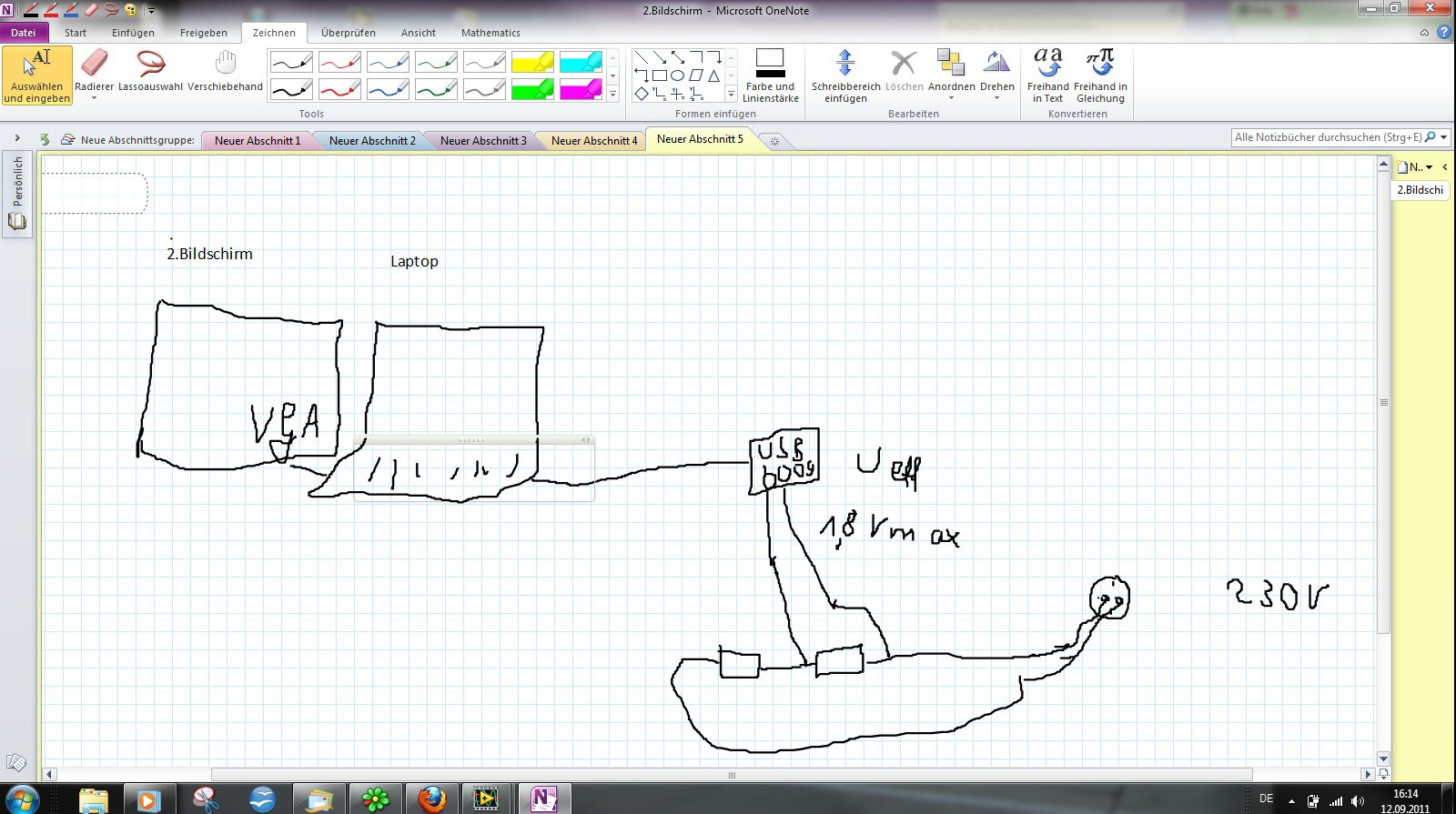
Task: Activate the Lassoauswahl tool
Action: coord(150,71)
